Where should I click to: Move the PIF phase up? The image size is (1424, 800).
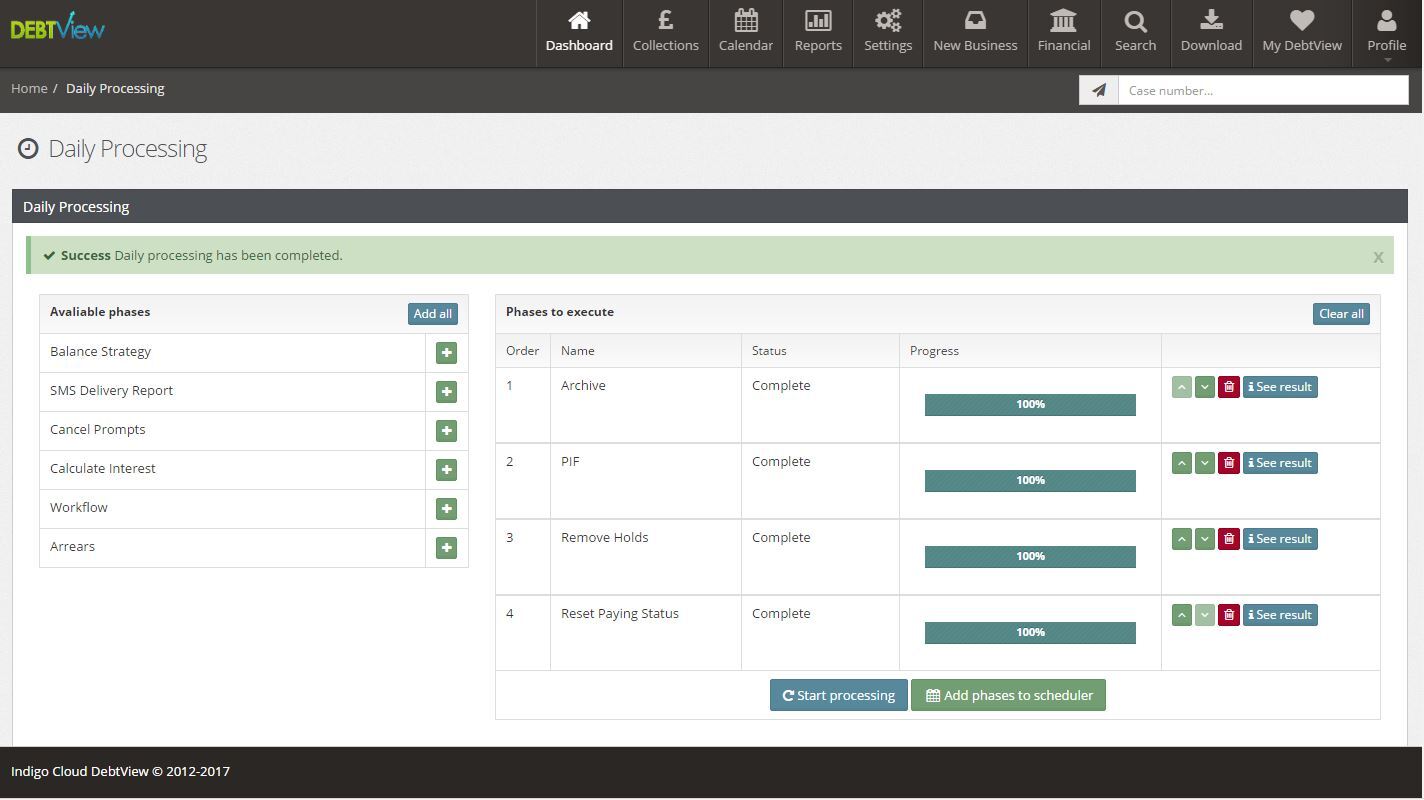click(x=1181, y=463)
